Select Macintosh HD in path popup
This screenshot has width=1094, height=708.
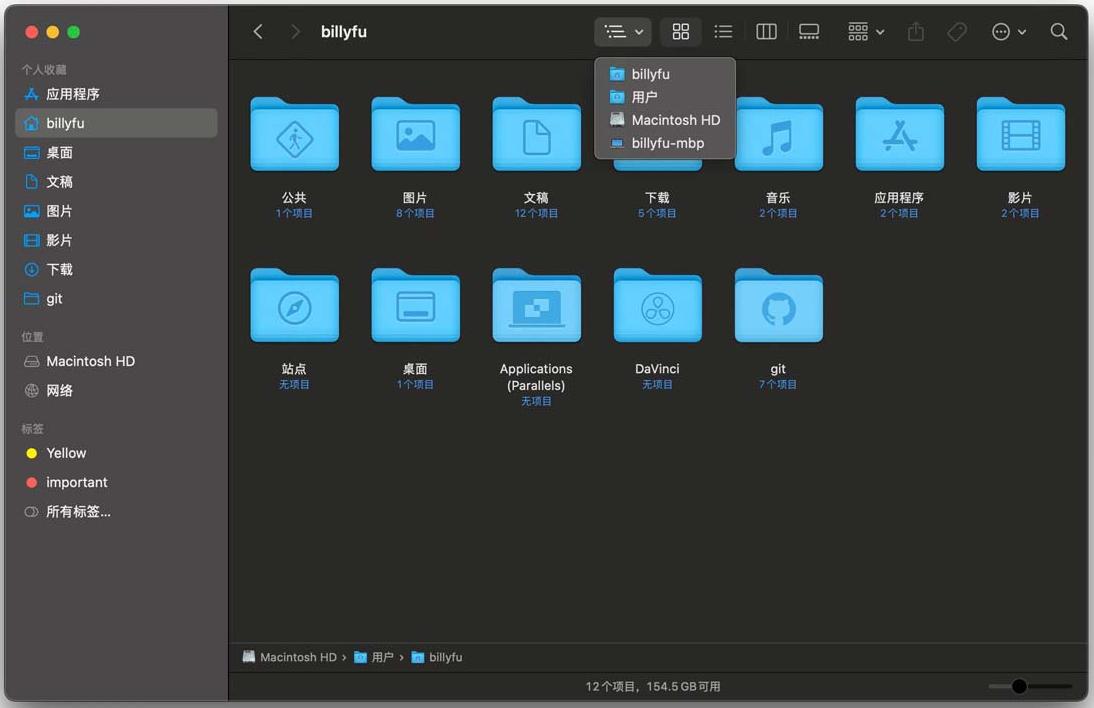tap(675, 120)
